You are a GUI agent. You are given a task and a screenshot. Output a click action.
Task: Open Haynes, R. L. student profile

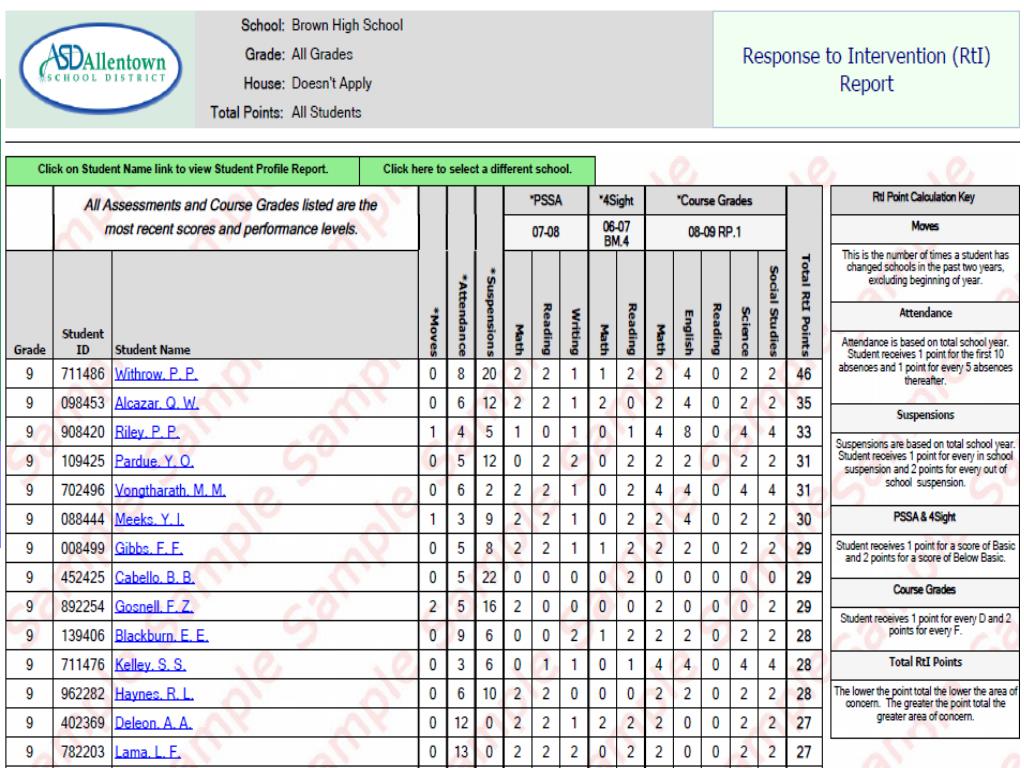(154, 694)
